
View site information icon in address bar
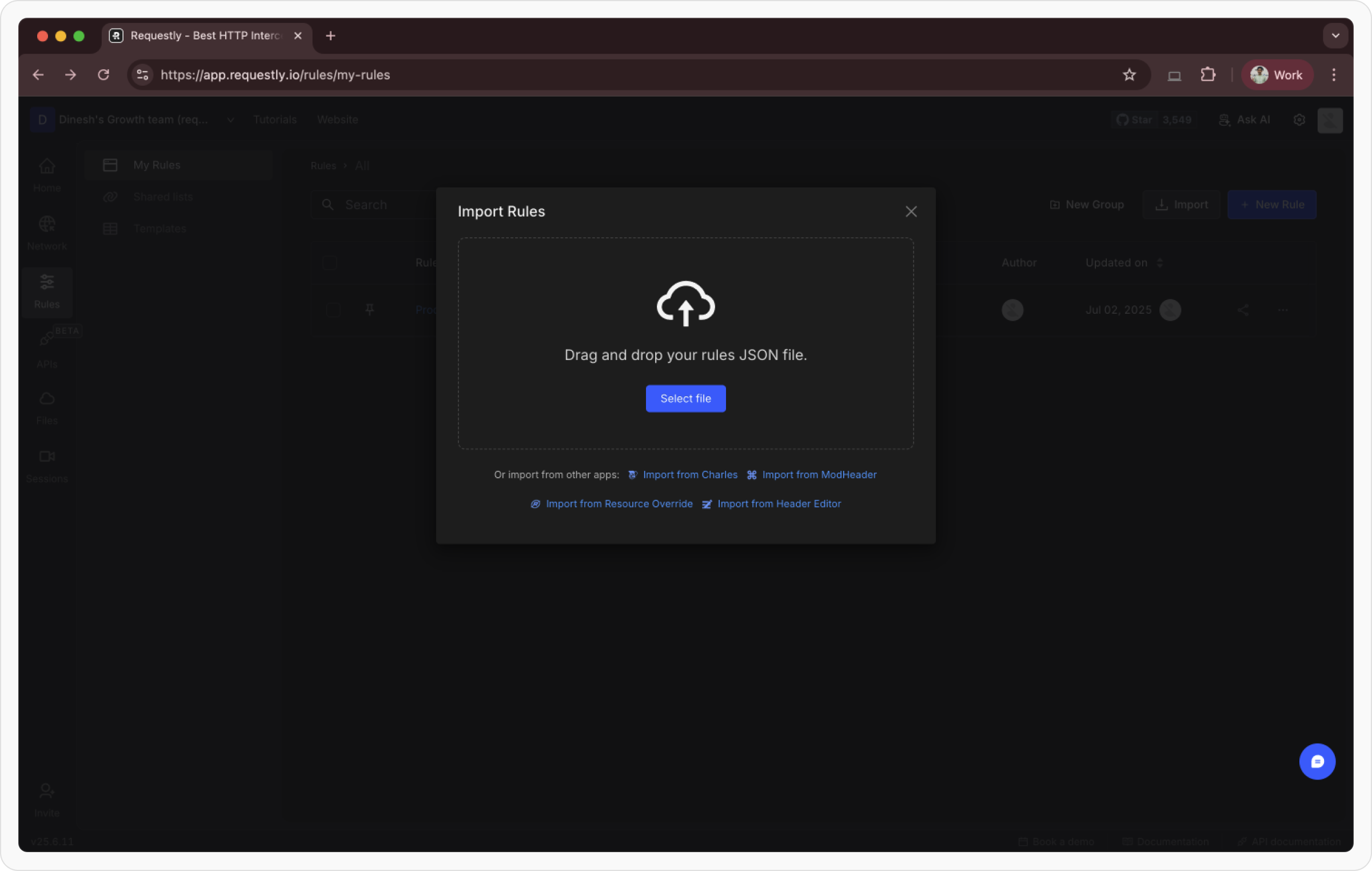143,75
